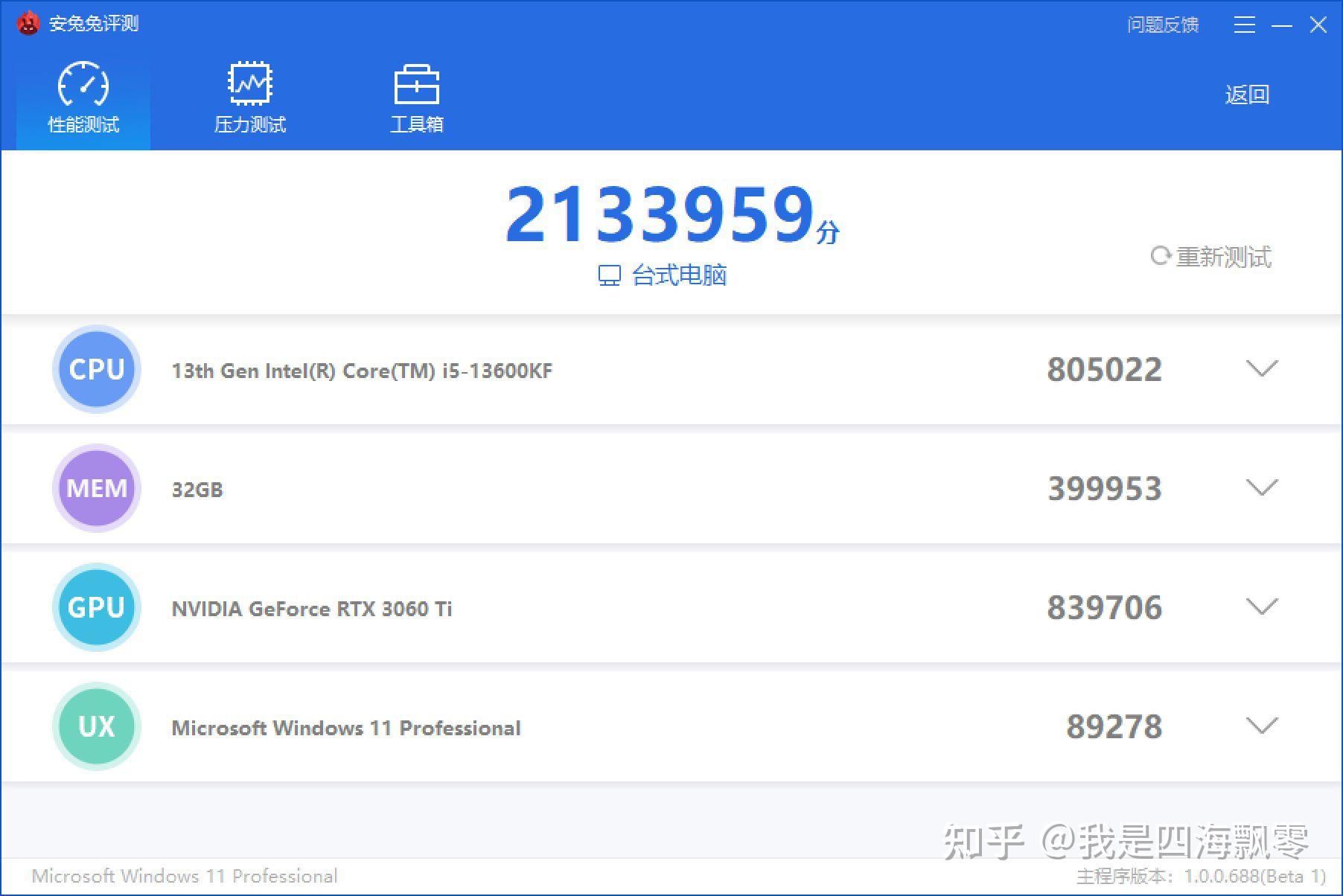Click the UX circle icon
This screenshot has width=1343, height=896.
(96, 726)
